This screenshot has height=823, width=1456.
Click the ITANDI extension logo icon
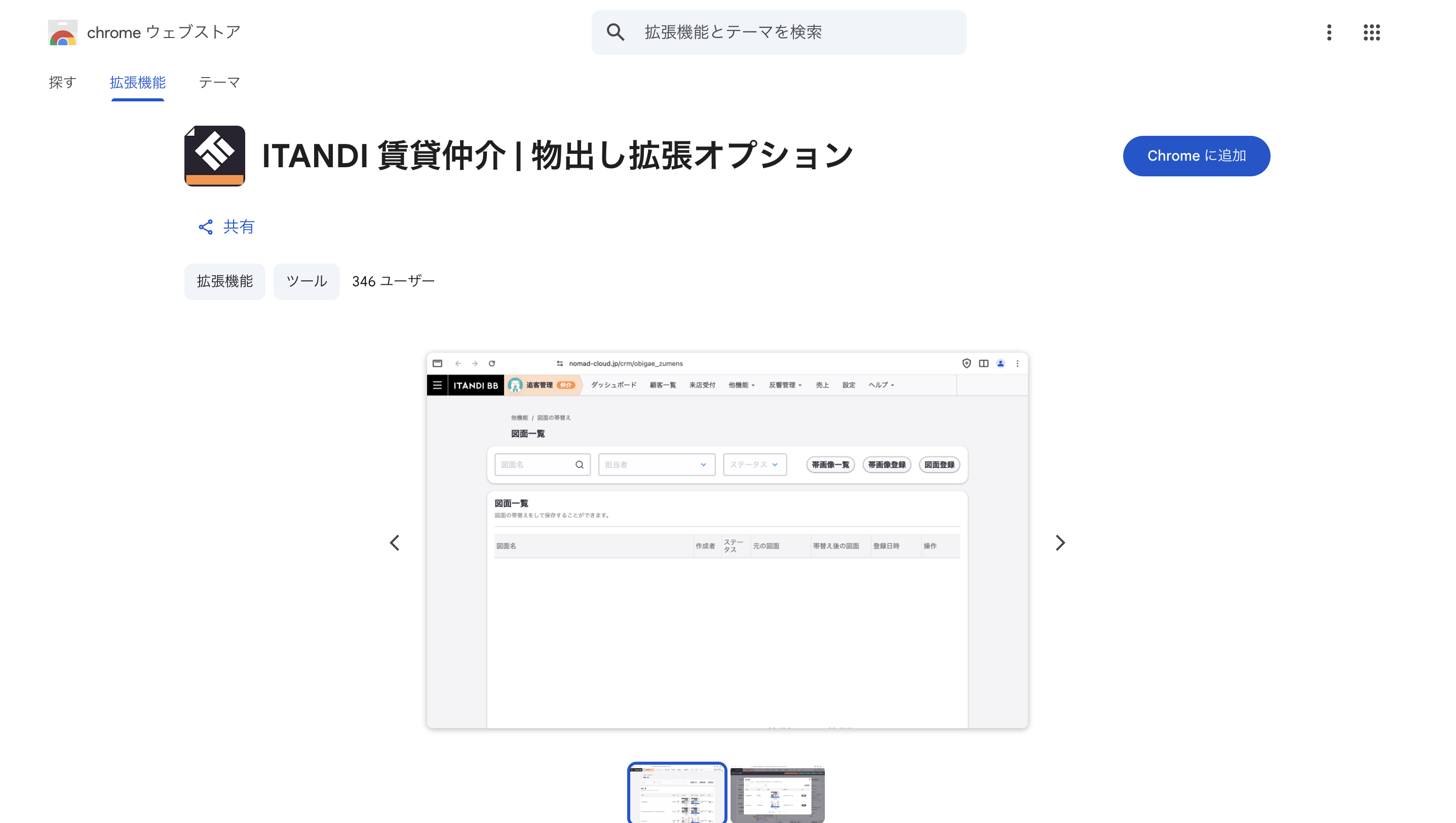point(215,156)
